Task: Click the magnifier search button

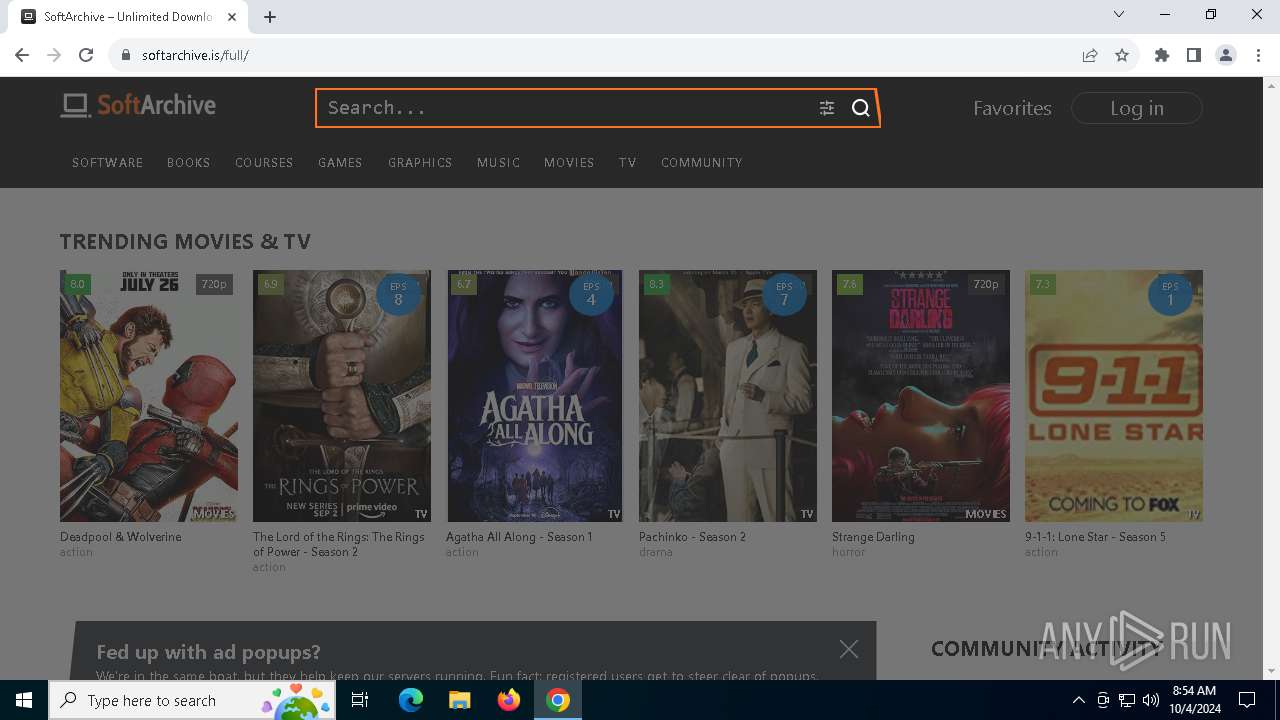Action: click(861, 108)
